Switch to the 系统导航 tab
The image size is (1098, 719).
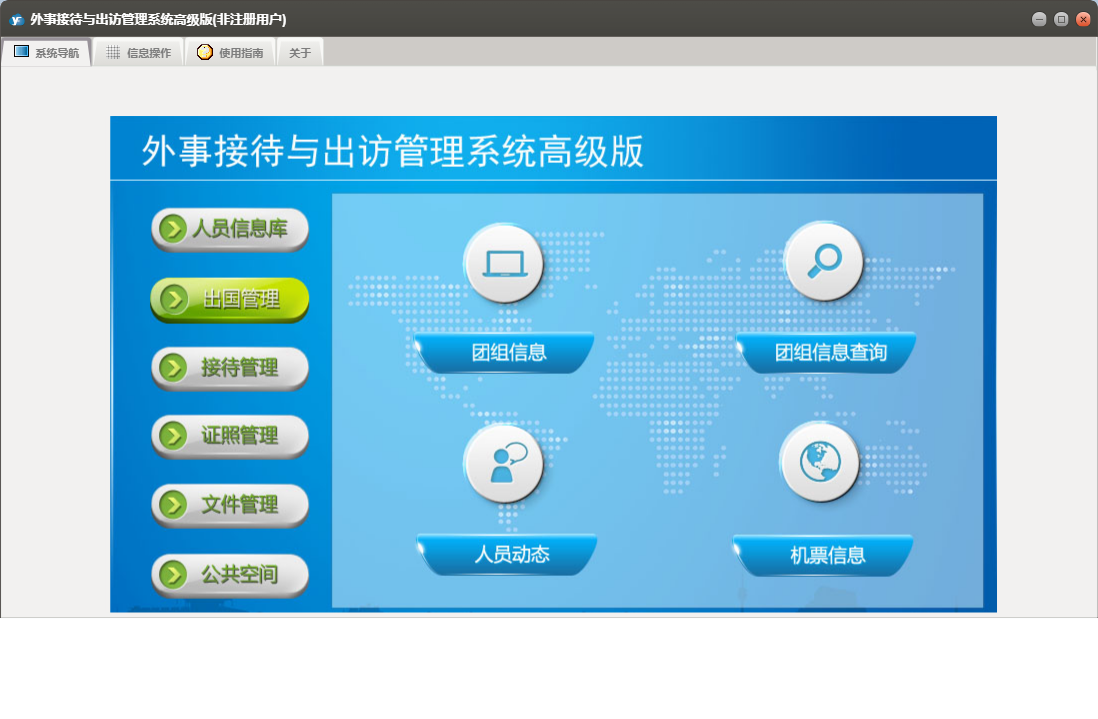[46, 53]
